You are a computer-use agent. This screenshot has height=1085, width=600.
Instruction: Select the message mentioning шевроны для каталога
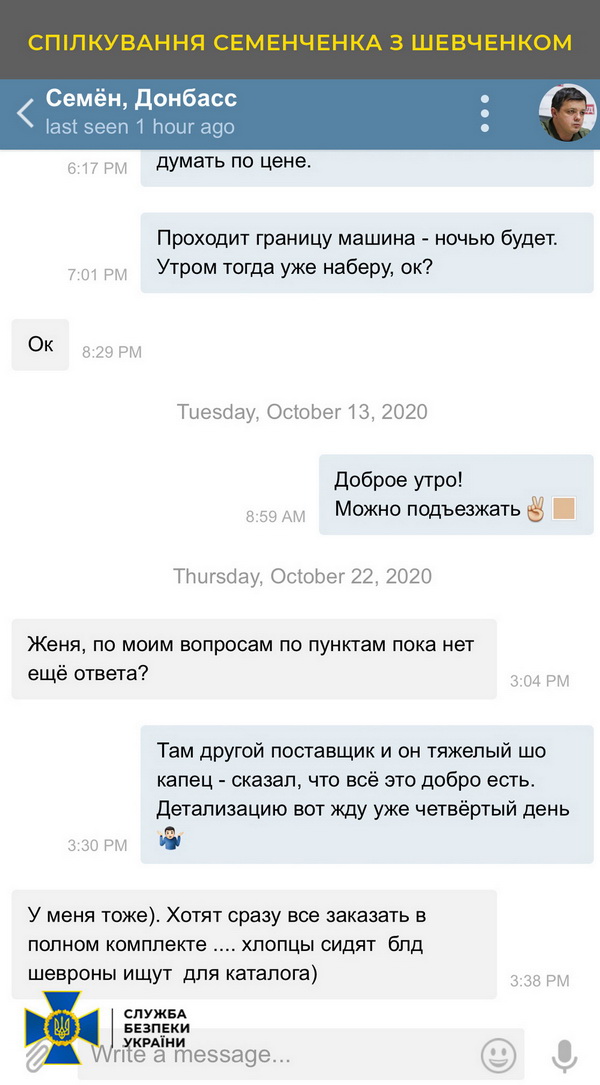click(253, 943)
